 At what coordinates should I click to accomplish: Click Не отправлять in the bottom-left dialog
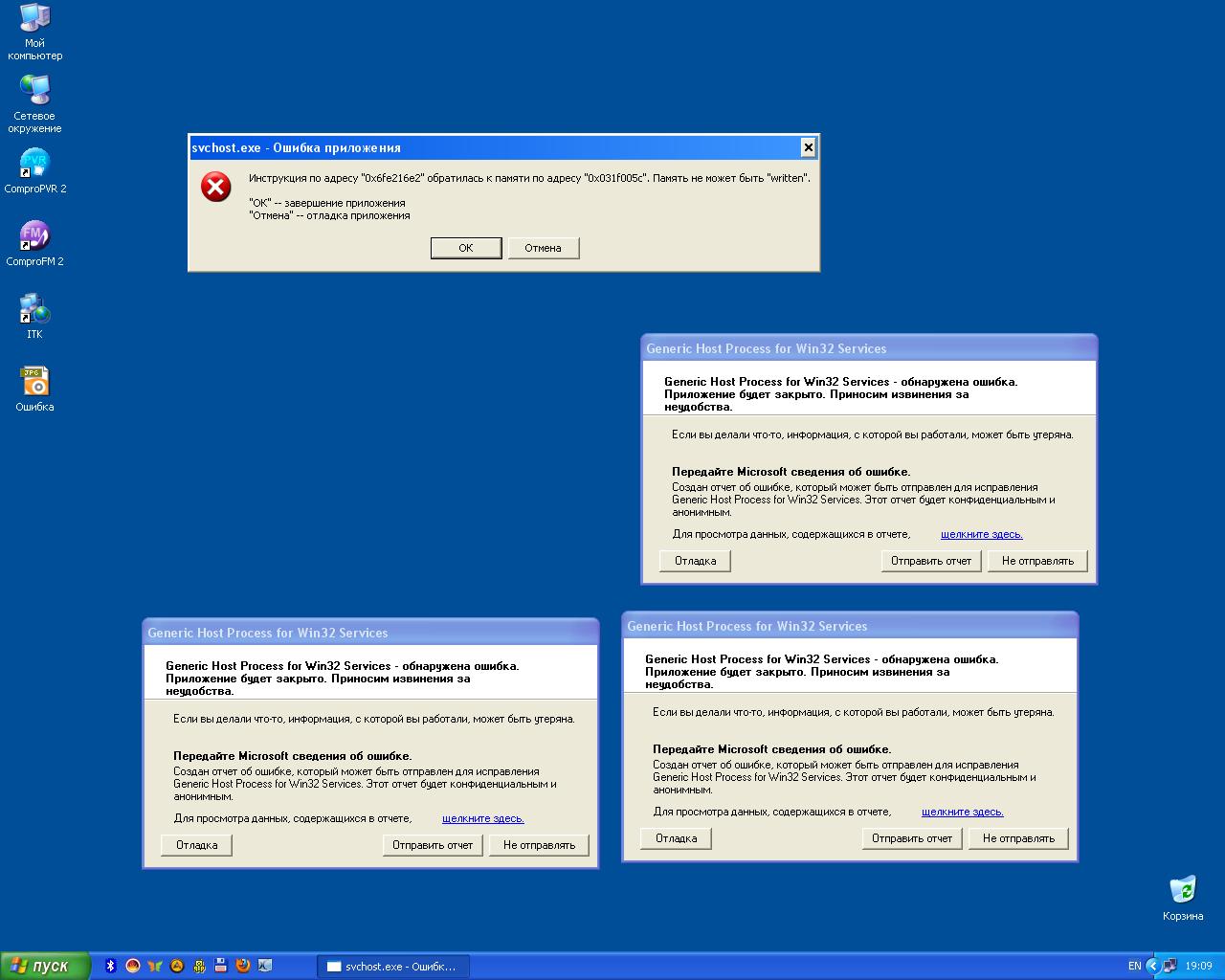(x=539, y=845)
